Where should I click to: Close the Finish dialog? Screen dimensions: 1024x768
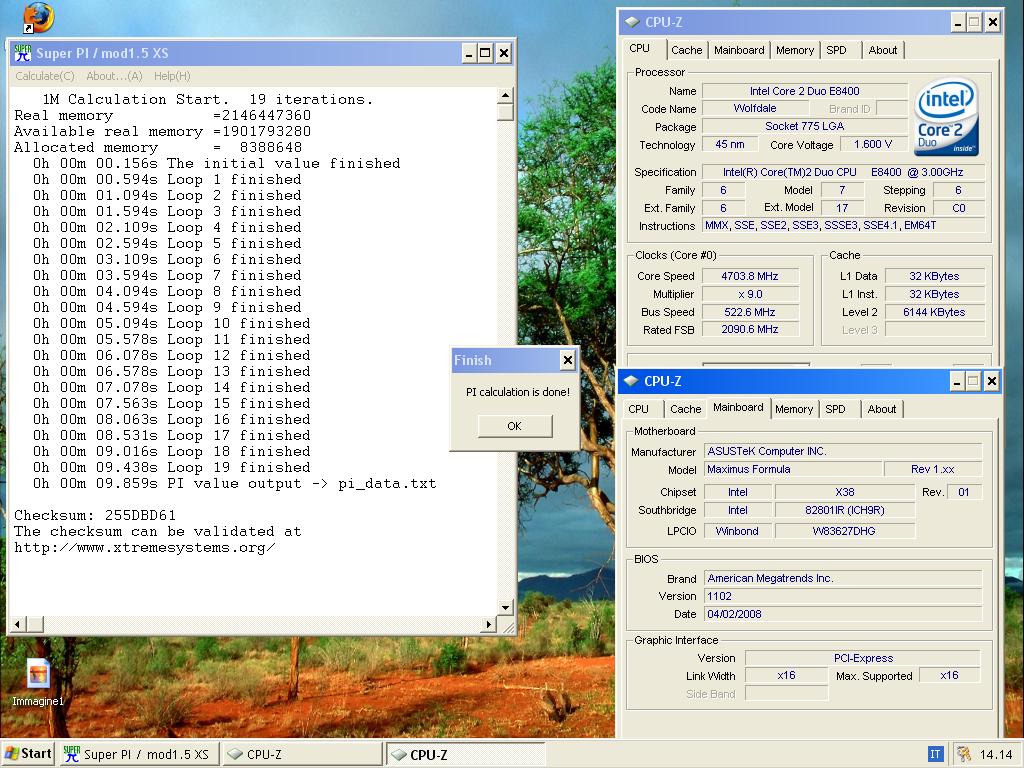point(568,360)
